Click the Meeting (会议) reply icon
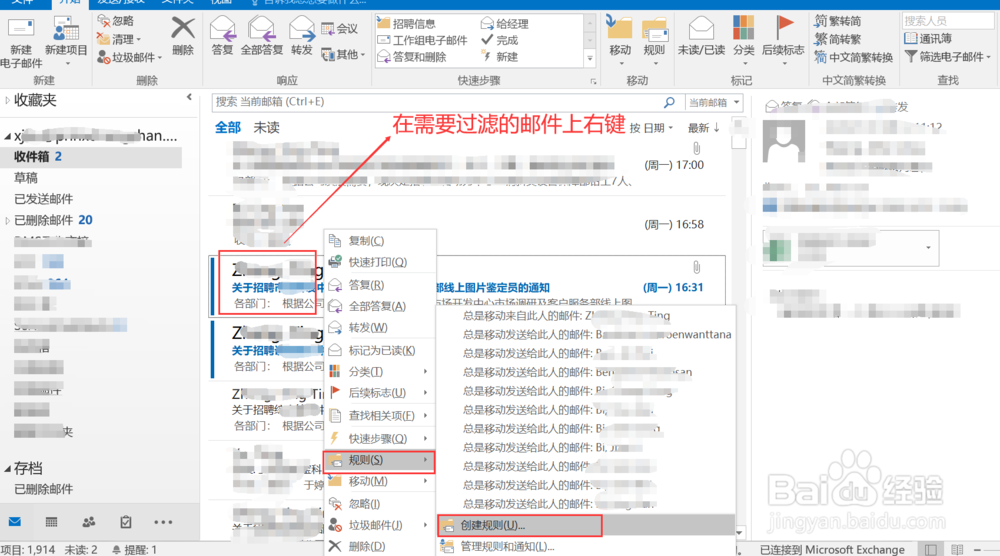1000x556 pixels. (339, 29)
